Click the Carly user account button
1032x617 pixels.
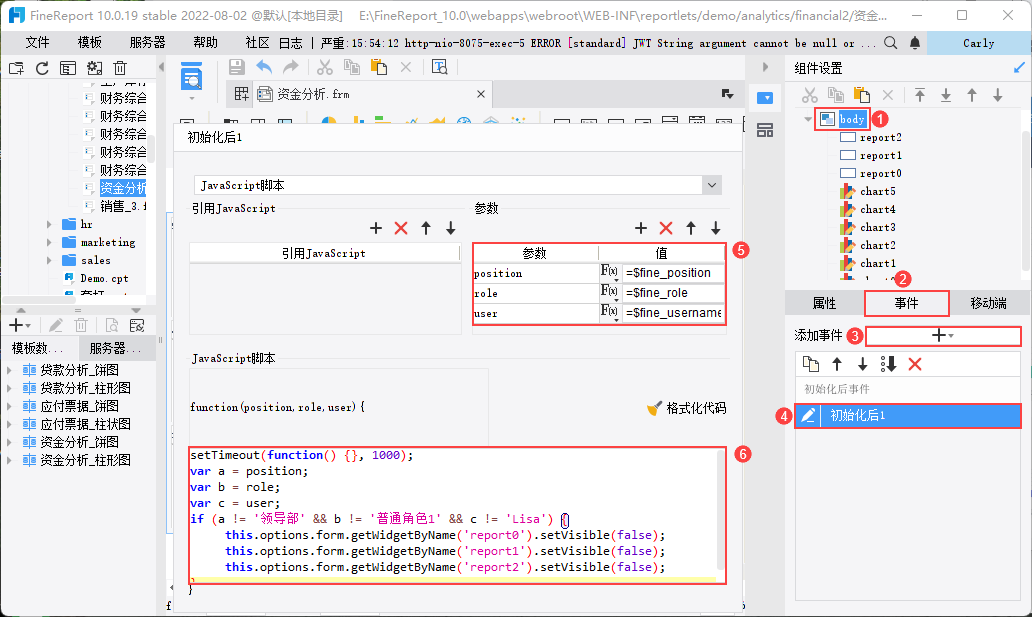click(x=979, y=43)
